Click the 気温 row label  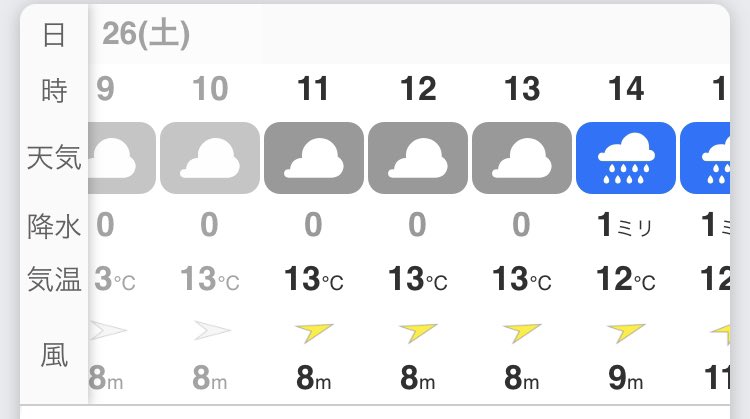point(54,279)
